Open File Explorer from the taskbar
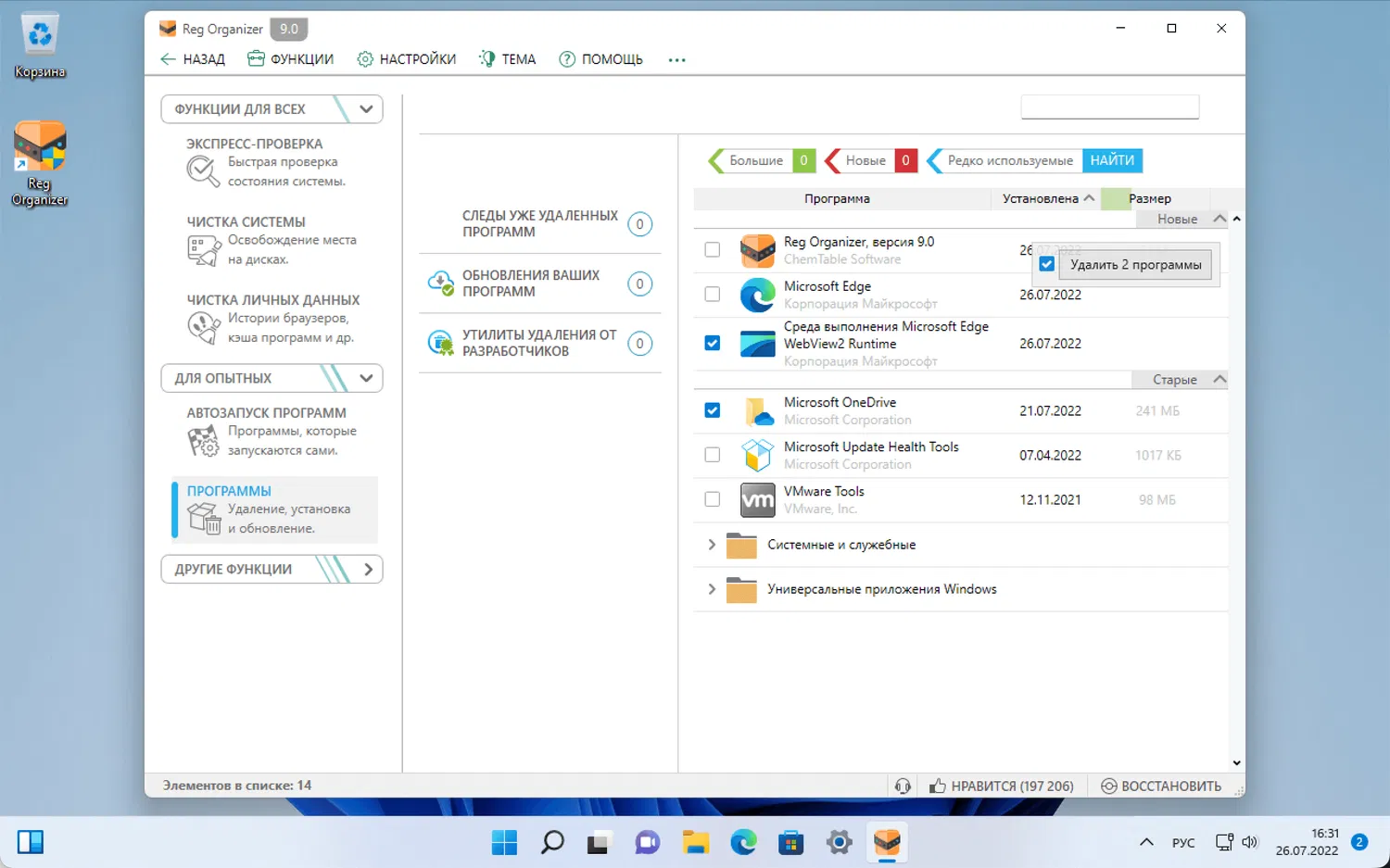 [695, 842]
